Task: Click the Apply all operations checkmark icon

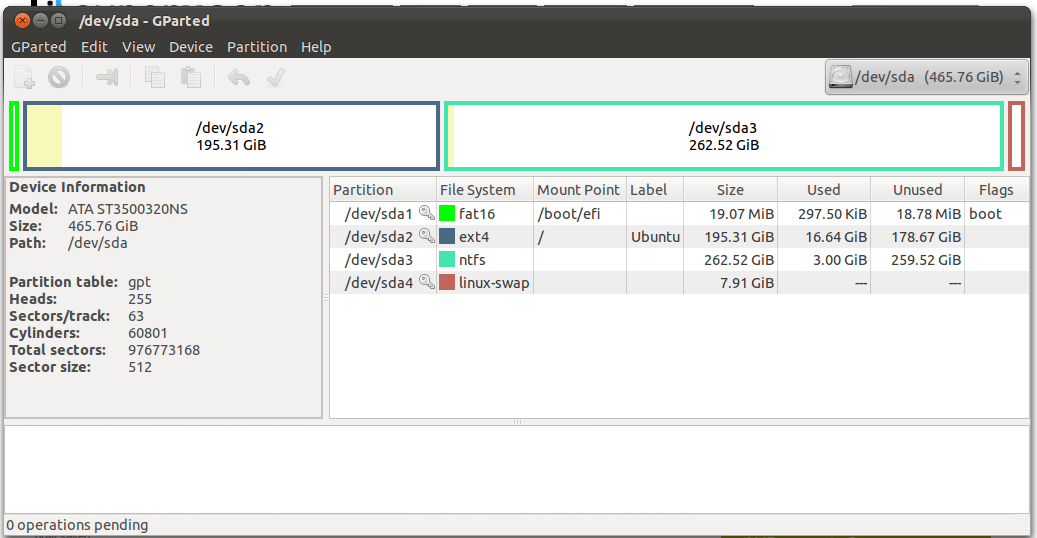Action: (276, 77)
